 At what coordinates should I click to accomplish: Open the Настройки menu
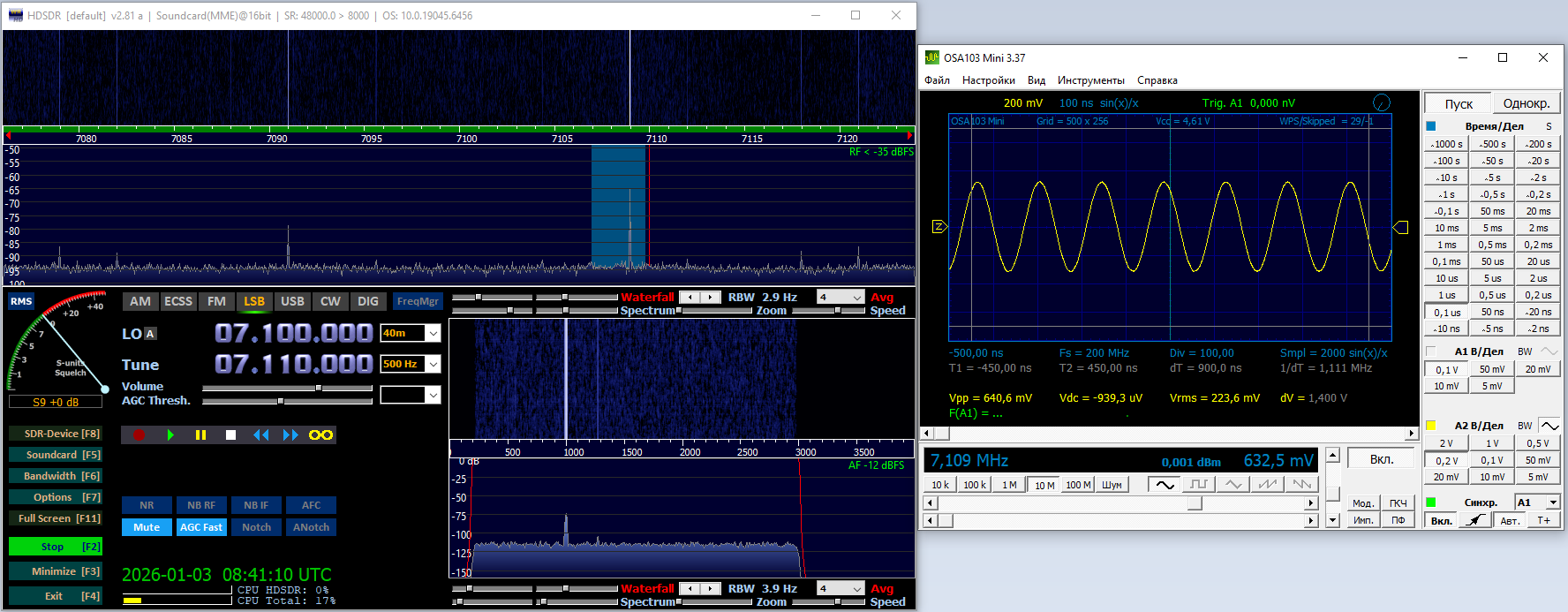tap(988, 80)
